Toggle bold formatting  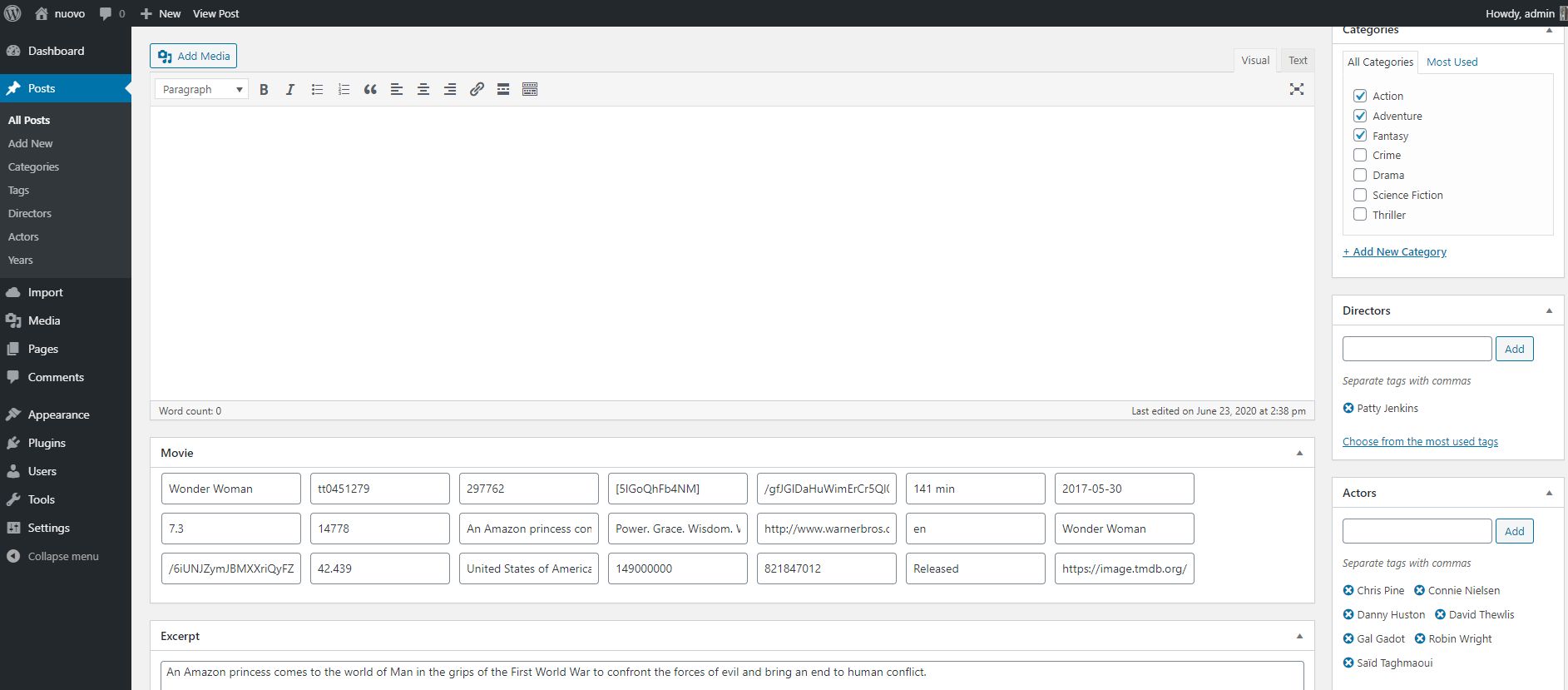pos(264,89)
